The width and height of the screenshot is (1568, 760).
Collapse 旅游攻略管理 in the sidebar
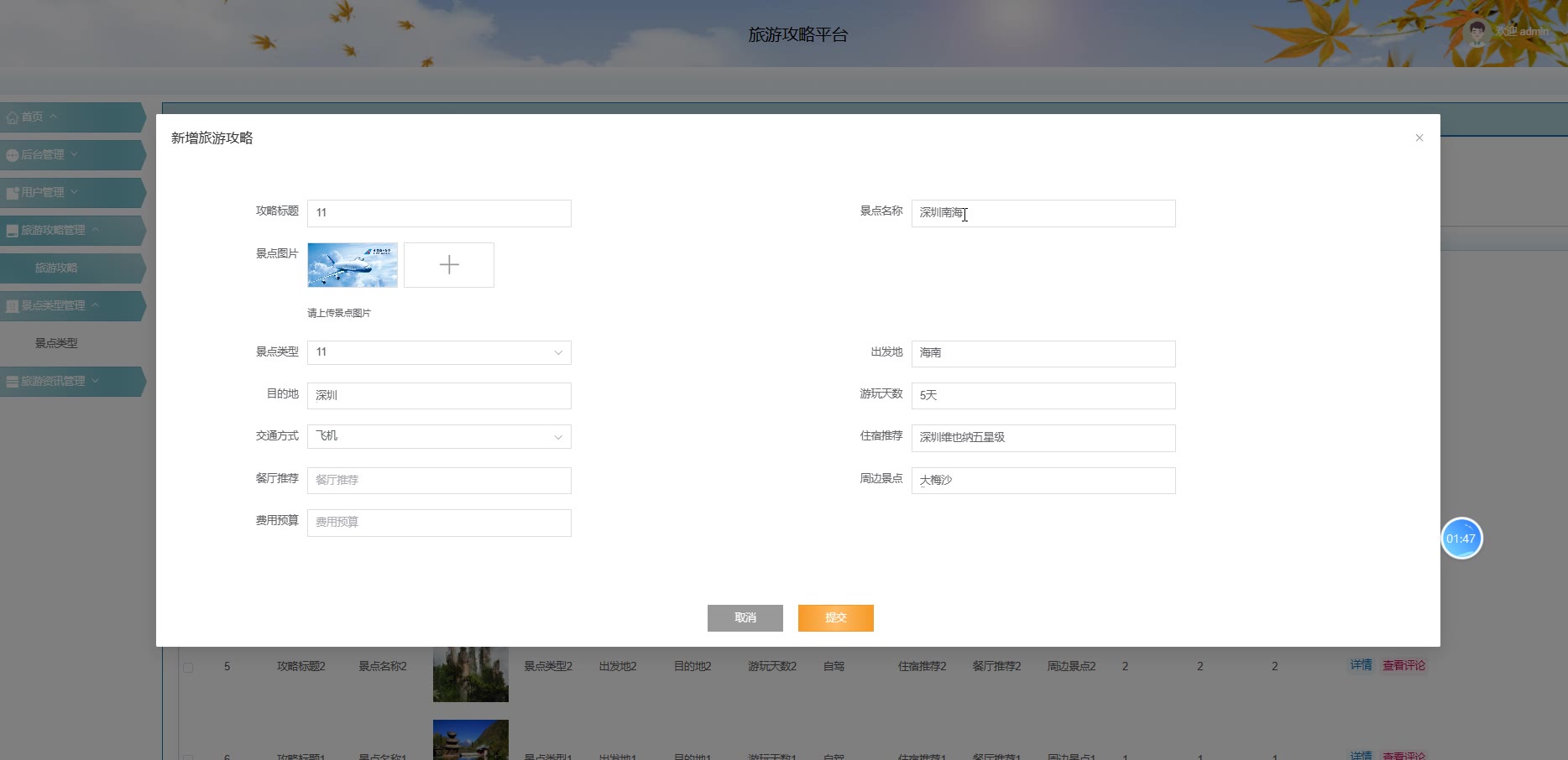[x=71, y=231]
